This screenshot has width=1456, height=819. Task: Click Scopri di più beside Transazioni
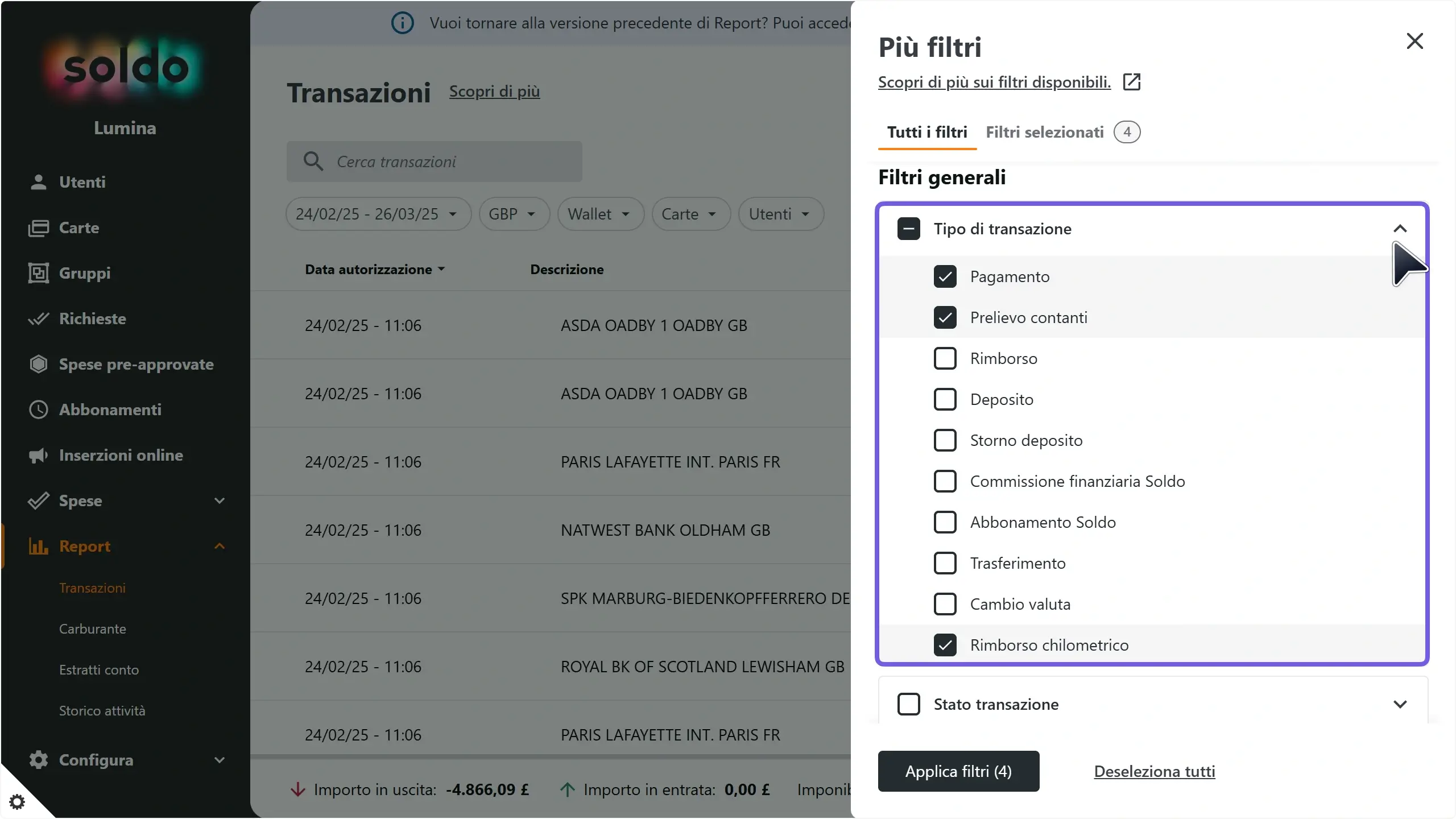click(494, 91)
